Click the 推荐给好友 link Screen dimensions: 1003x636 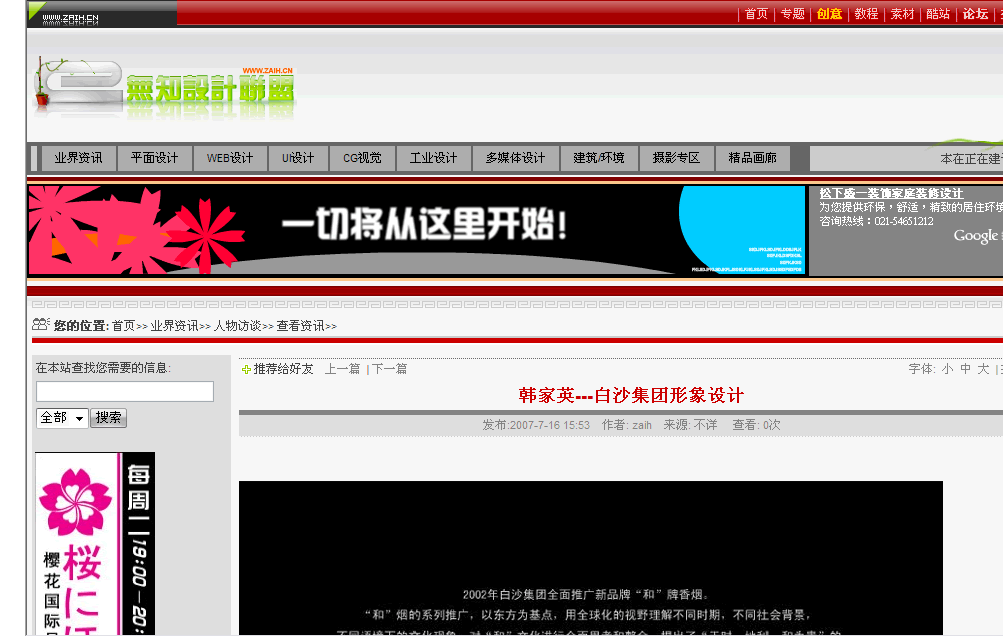click(x=283, y=369)
